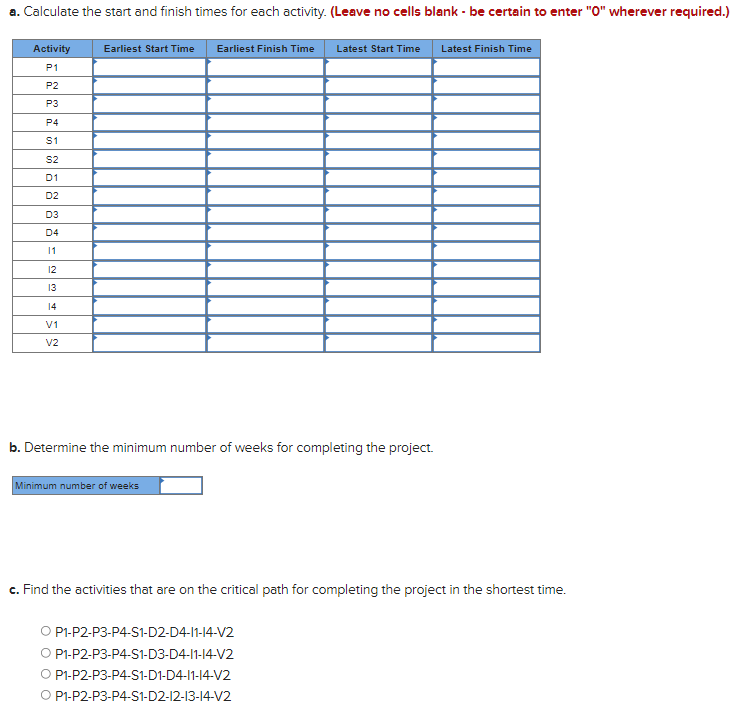This screenshot has width=753, height=721.
Task: Click S2 Latest Finish Time cell
Action: [486, 159]
